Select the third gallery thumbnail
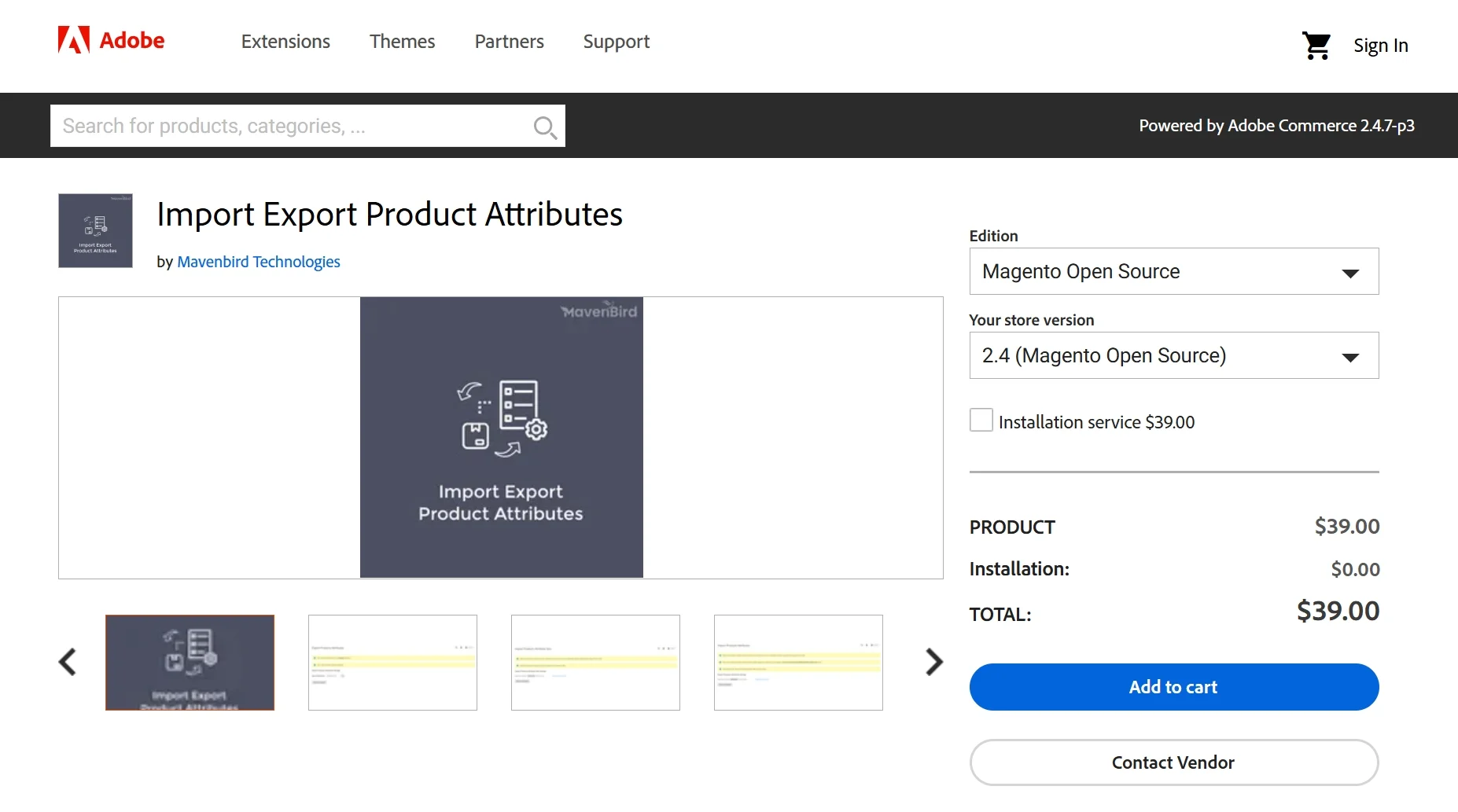The image size is (1458, 812). [595, 663]
